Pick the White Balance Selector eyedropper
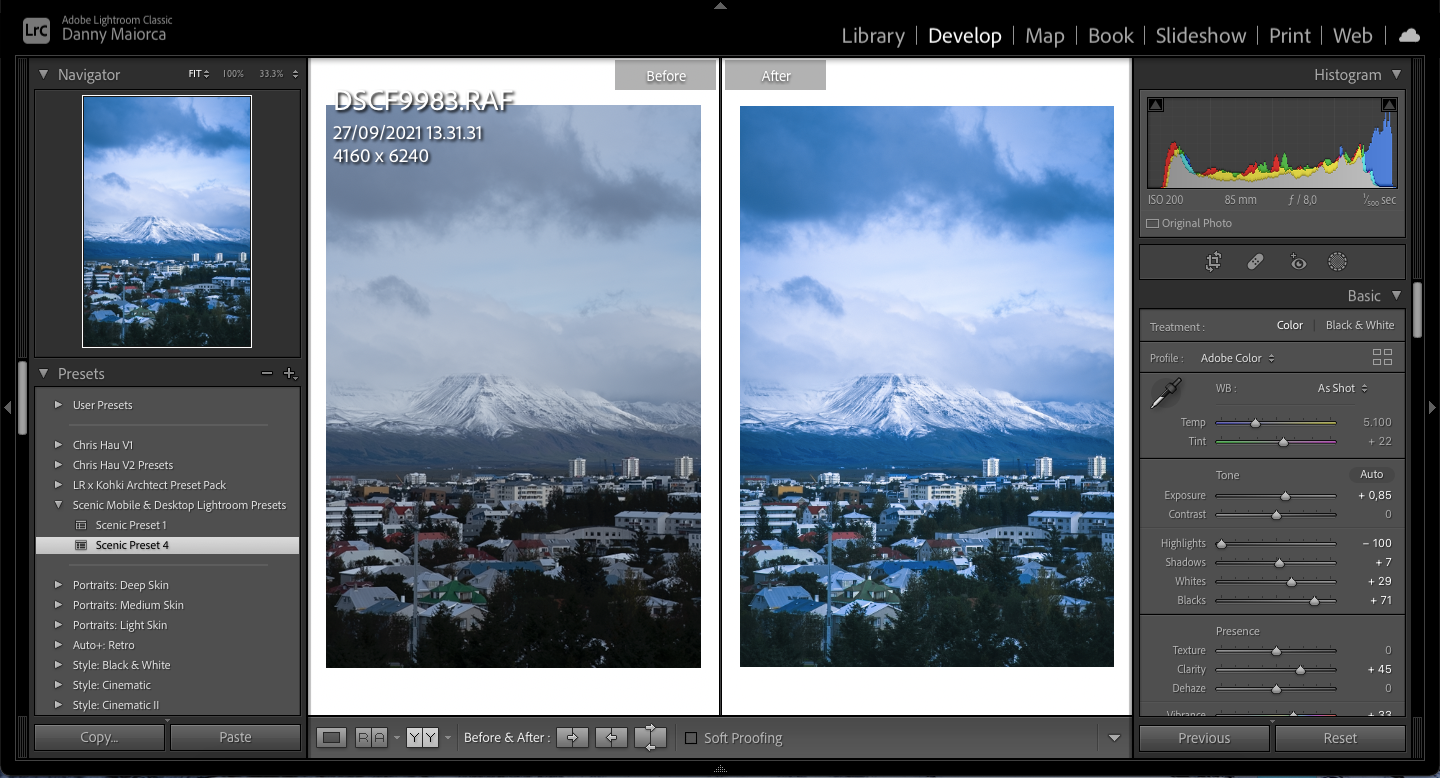This screenshot has height=778, width=1440. tap(1165, 393)
